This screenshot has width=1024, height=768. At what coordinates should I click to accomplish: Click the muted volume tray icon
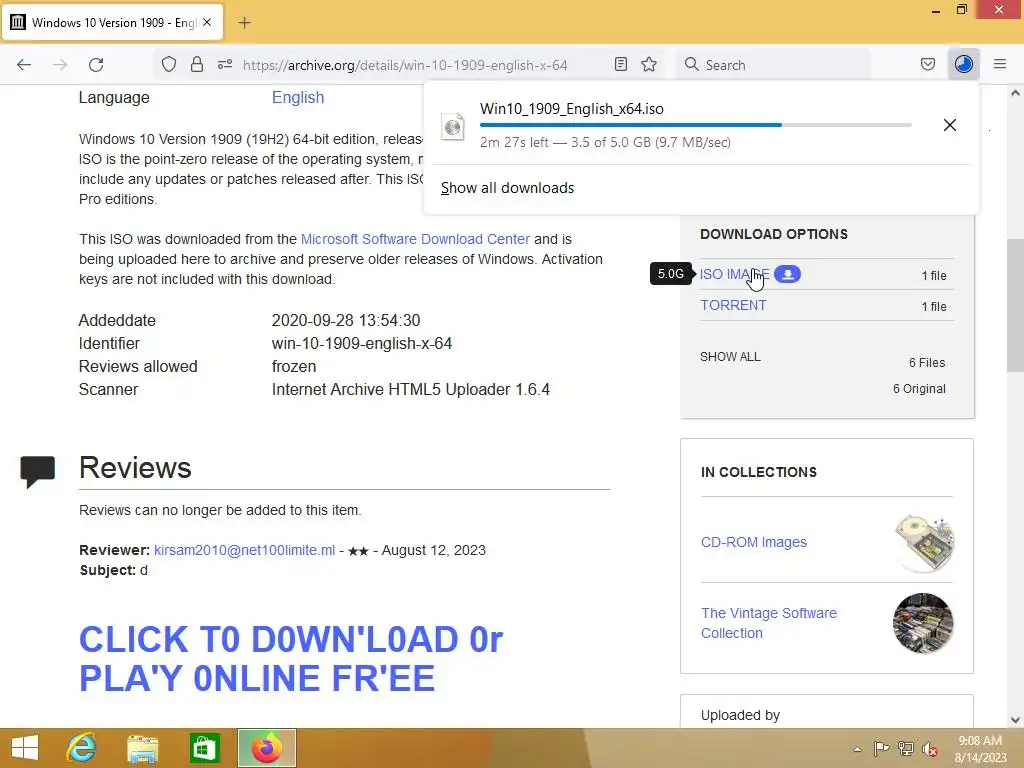[930, 749]
